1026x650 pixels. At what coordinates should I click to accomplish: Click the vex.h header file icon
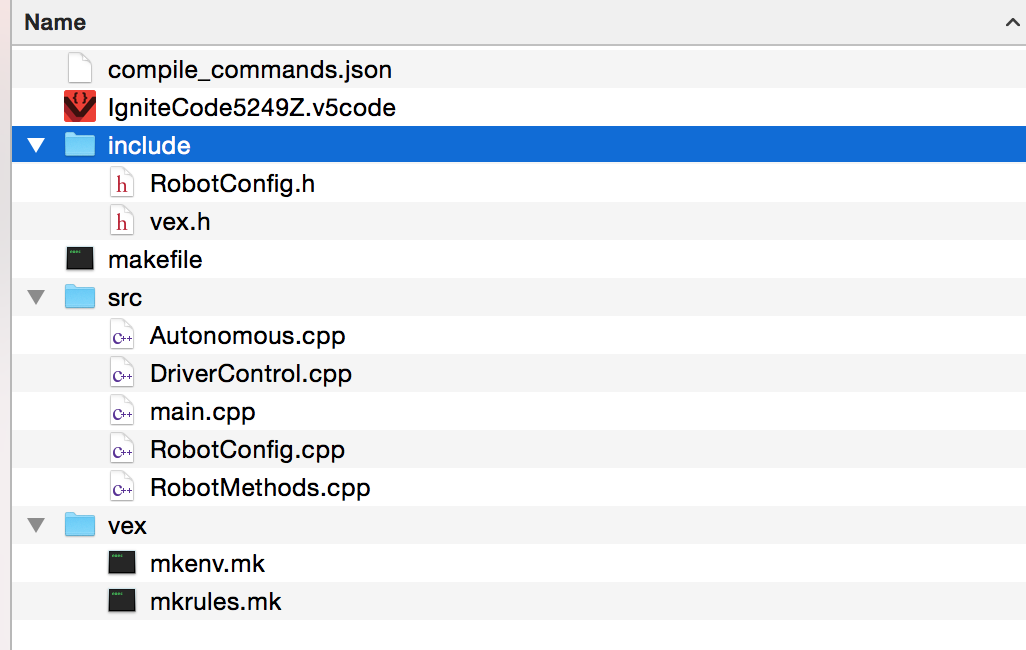[122, 222]
